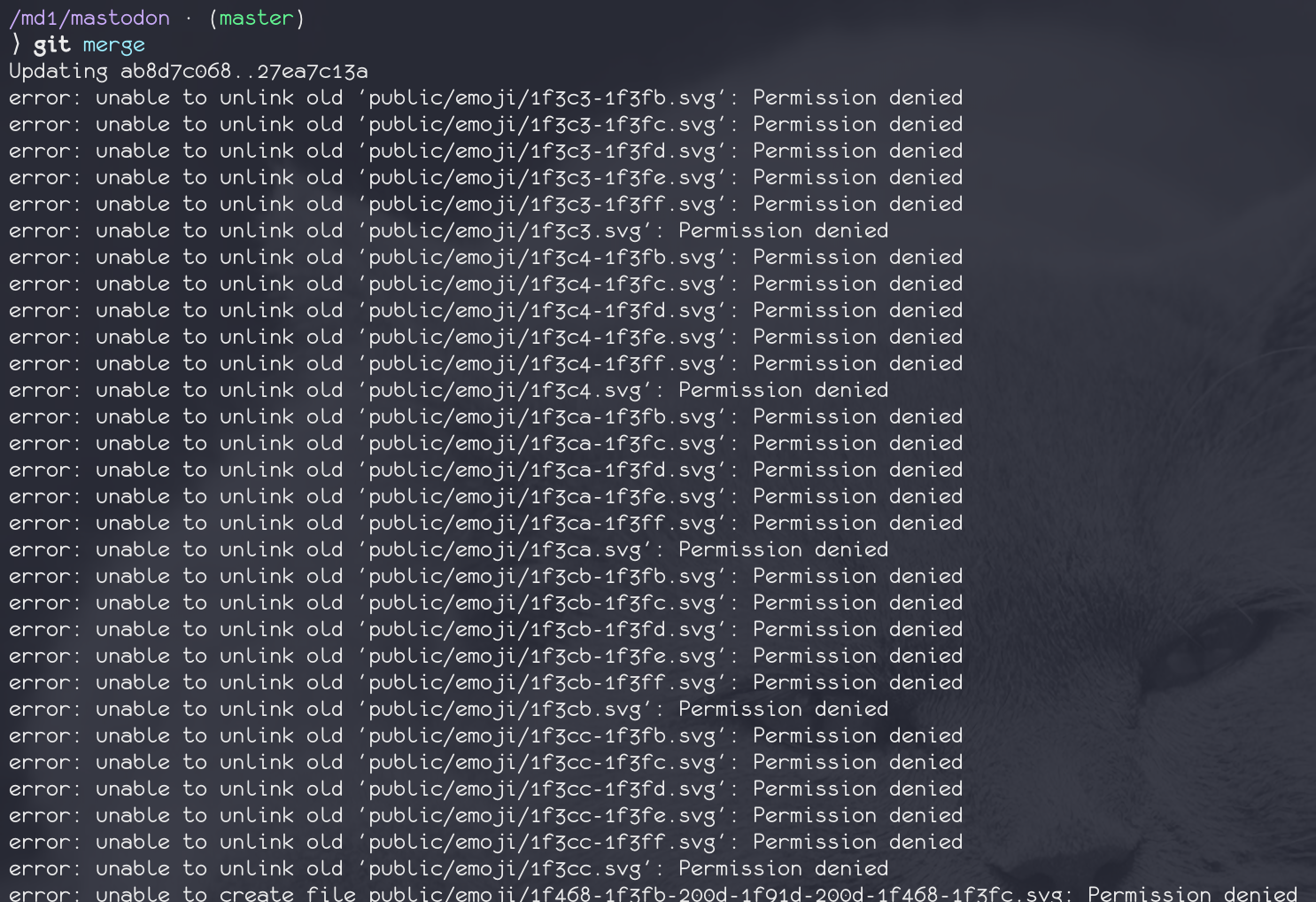1316x902 pixels.
Task: Click the 'unable to create file' error line
Action: coord(652,893)
